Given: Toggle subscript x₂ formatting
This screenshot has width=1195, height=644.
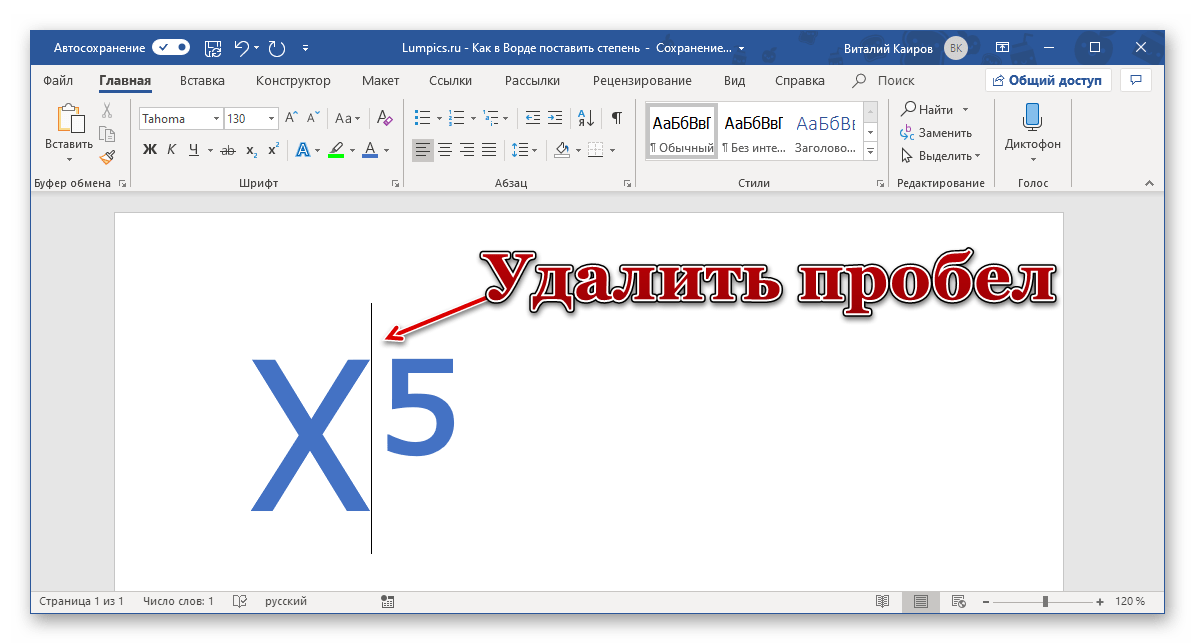Looking at the screenshot, I should [x=251, y=150].
